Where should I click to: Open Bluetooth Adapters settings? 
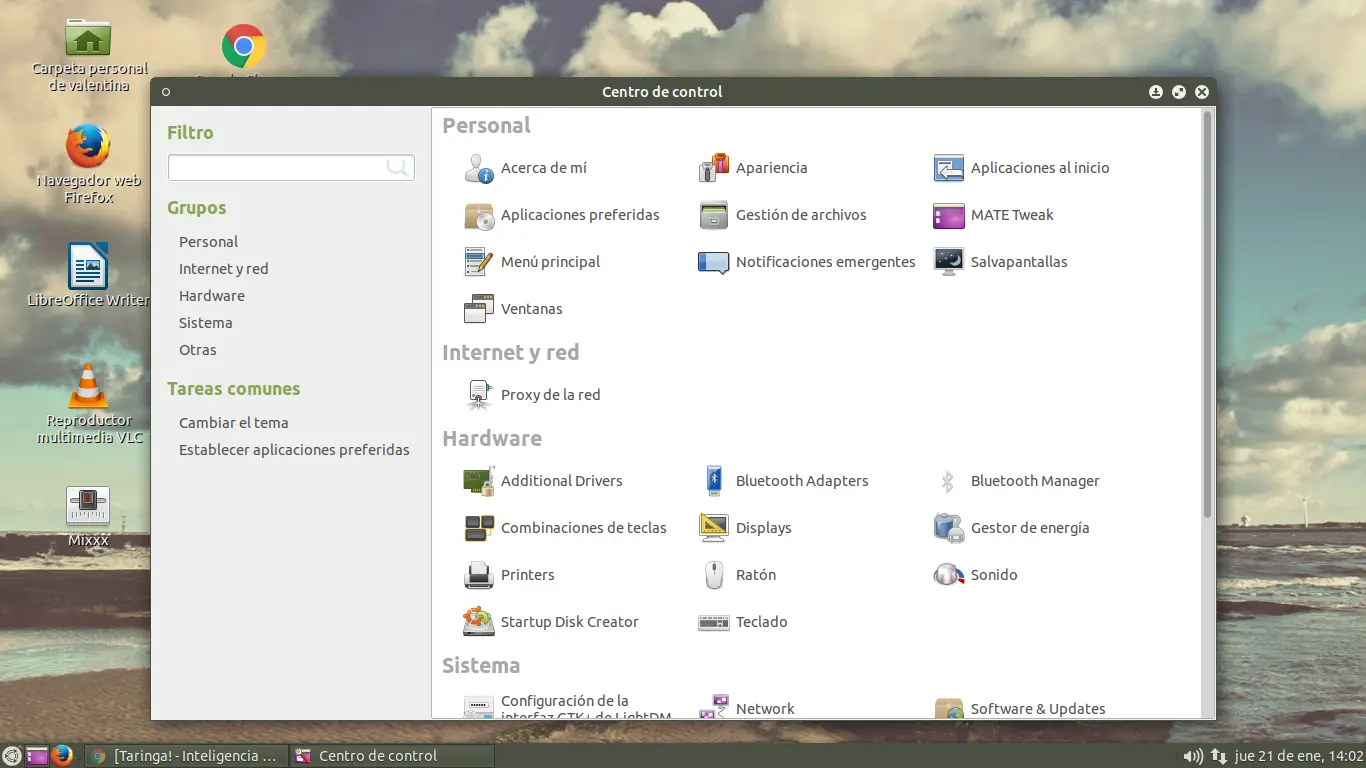(784, 481)
